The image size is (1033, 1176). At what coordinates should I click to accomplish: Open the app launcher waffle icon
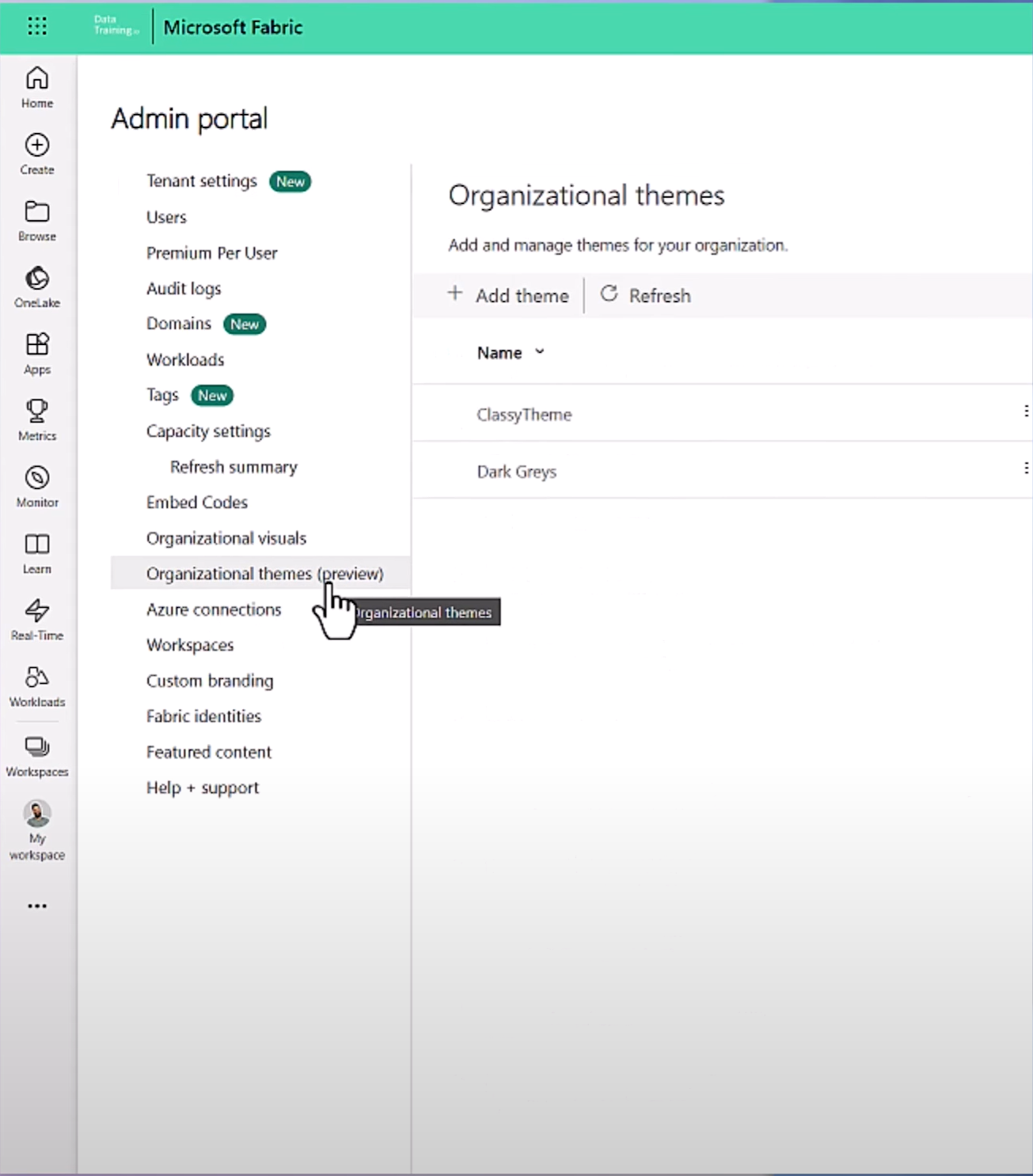37,27
